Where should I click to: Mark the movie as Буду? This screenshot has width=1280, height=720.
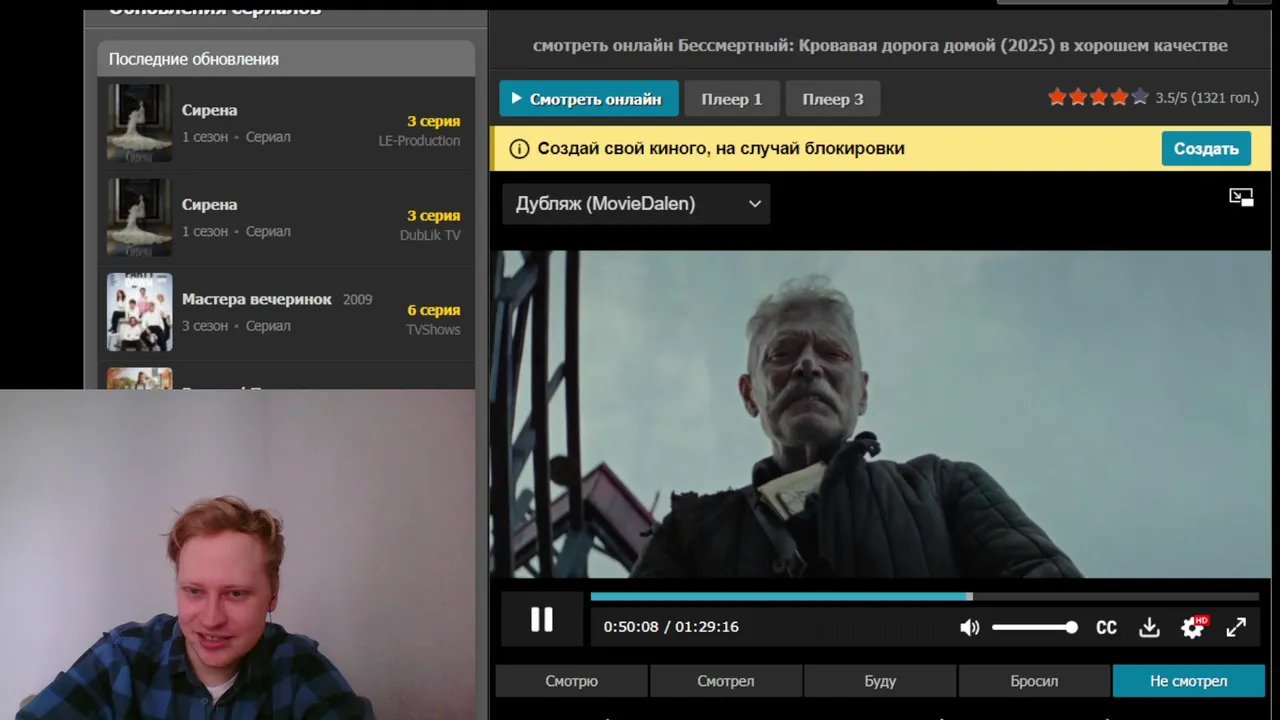[880, 681]
